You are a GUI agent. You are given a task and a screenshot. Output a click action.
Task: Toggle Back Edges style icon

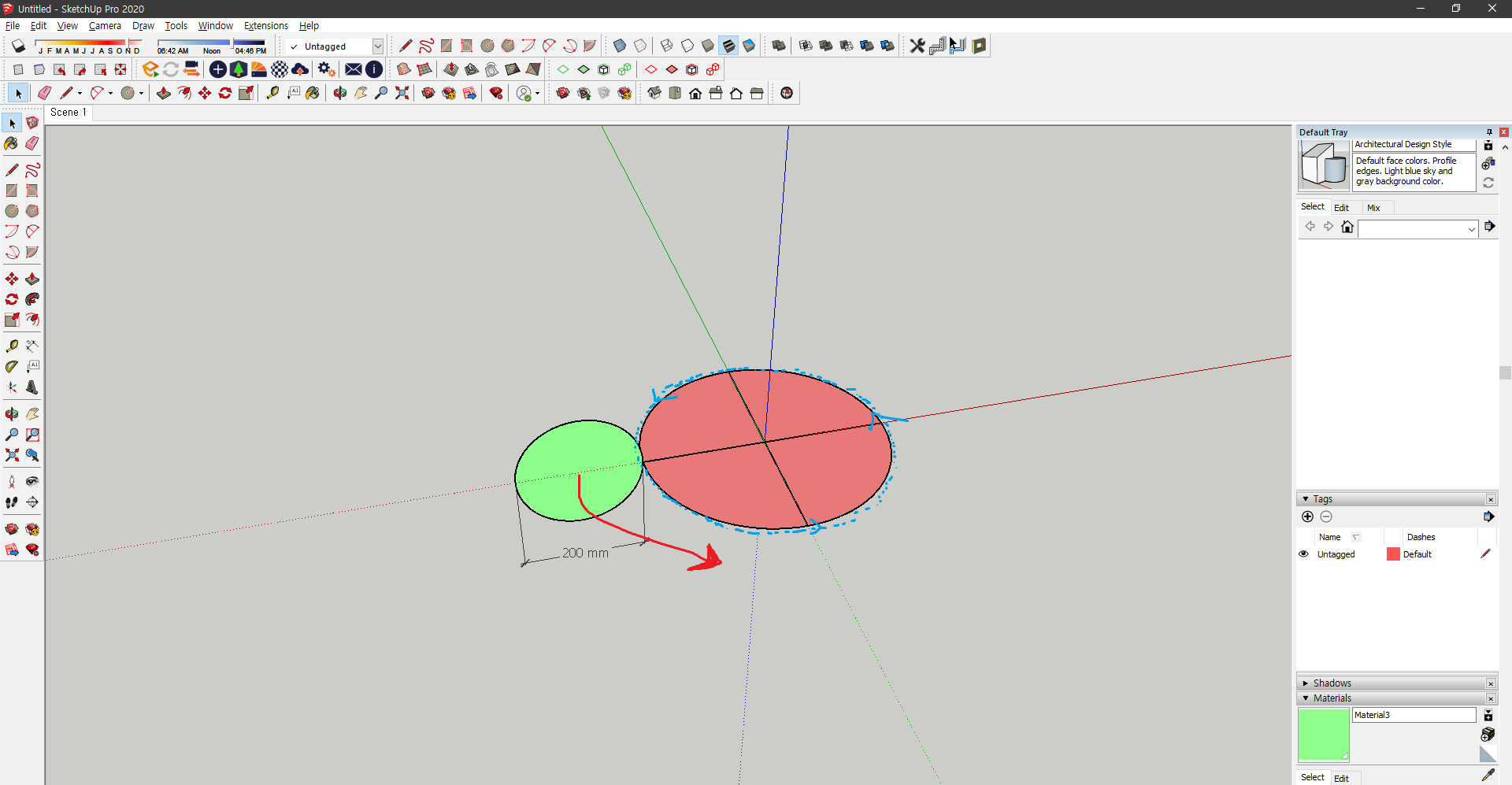pyautogui.click(x=640, y=46)
